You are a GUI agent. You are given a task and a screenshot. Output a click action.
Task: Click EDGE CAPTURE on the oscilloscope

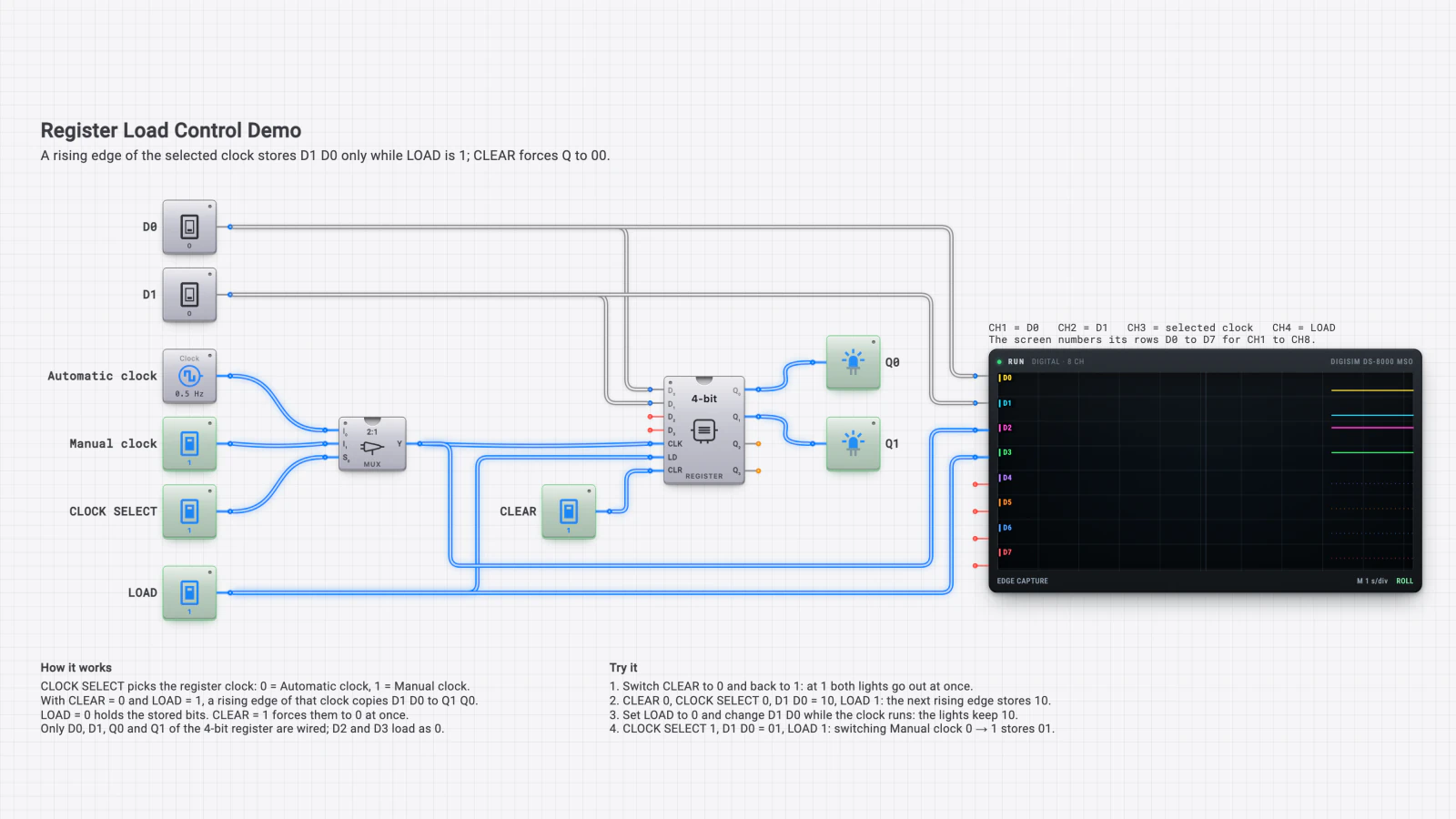[1022, 581]
